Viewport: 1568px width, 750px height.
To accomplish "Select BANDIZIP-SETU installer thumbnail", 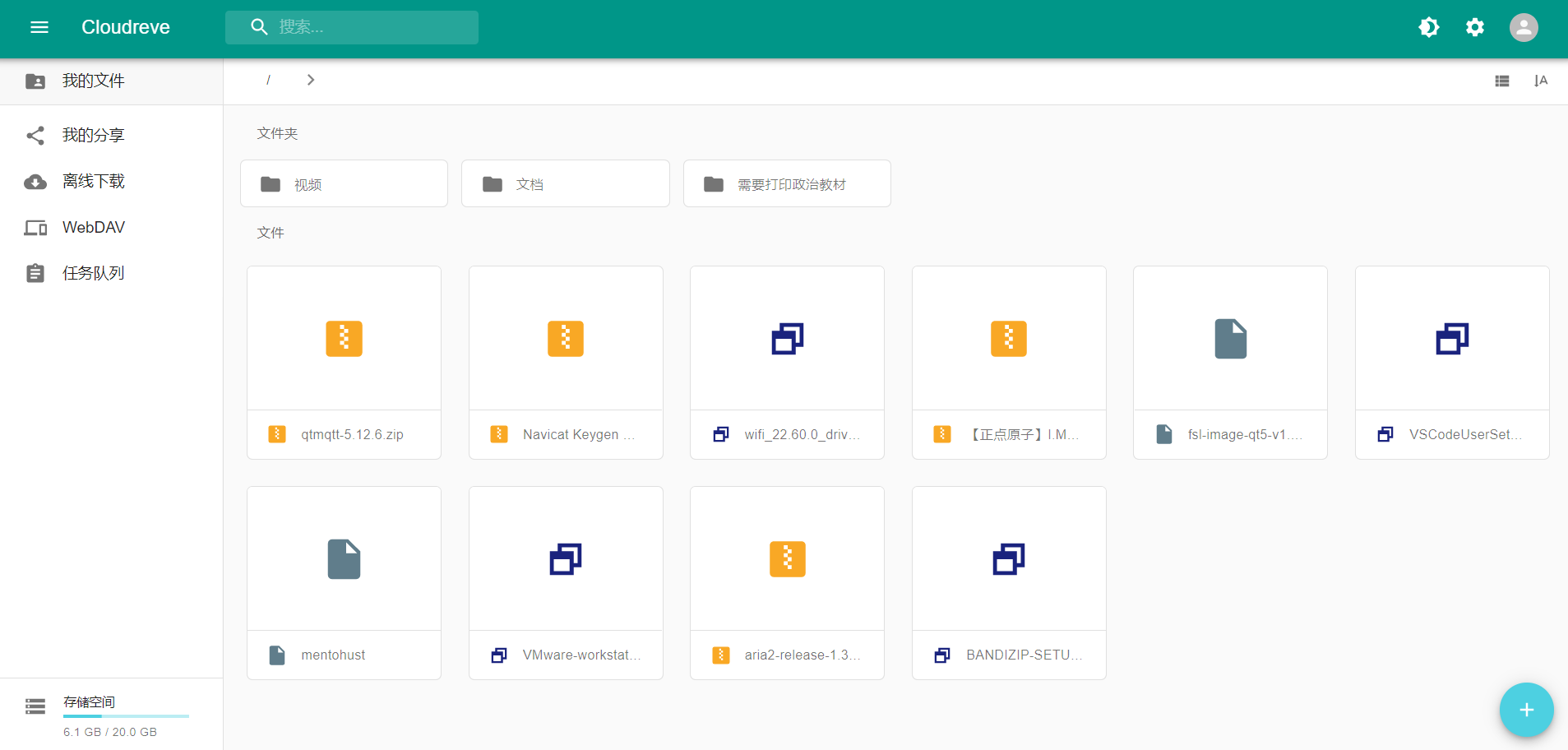I will pos(1009,559).
